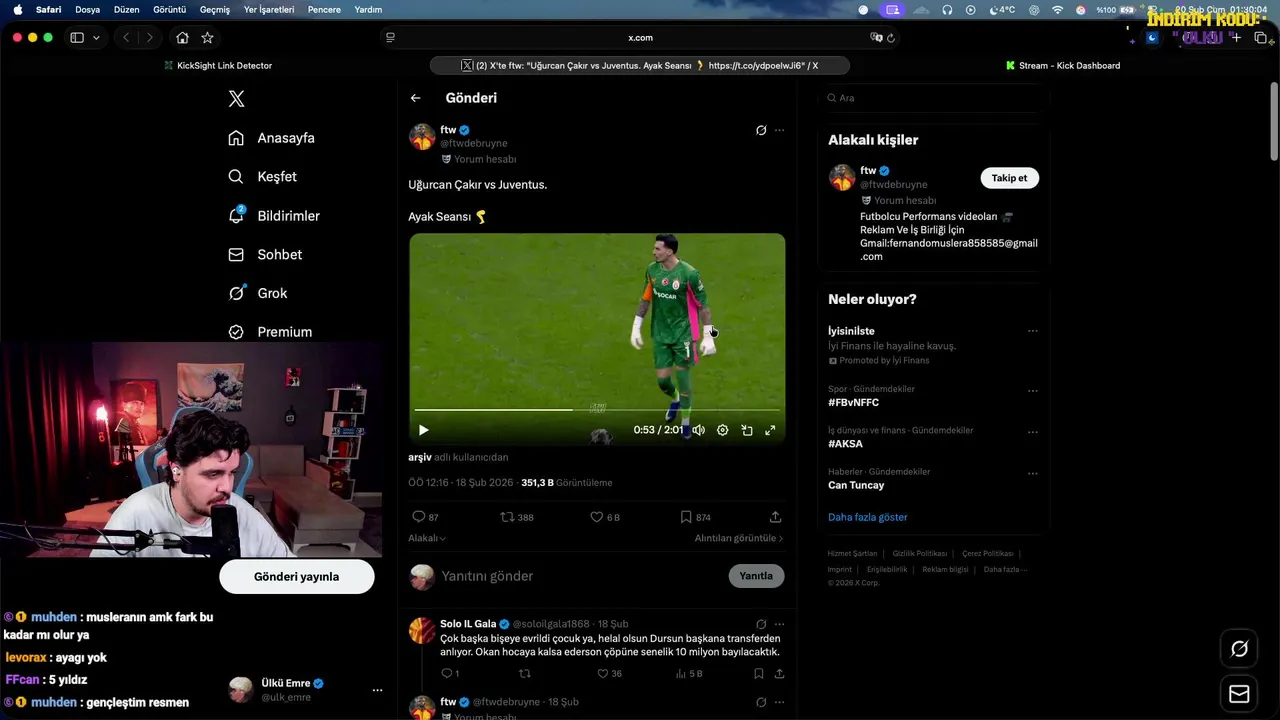
Task: Click the Yanıtla button
Action: [x=756, y=576]
